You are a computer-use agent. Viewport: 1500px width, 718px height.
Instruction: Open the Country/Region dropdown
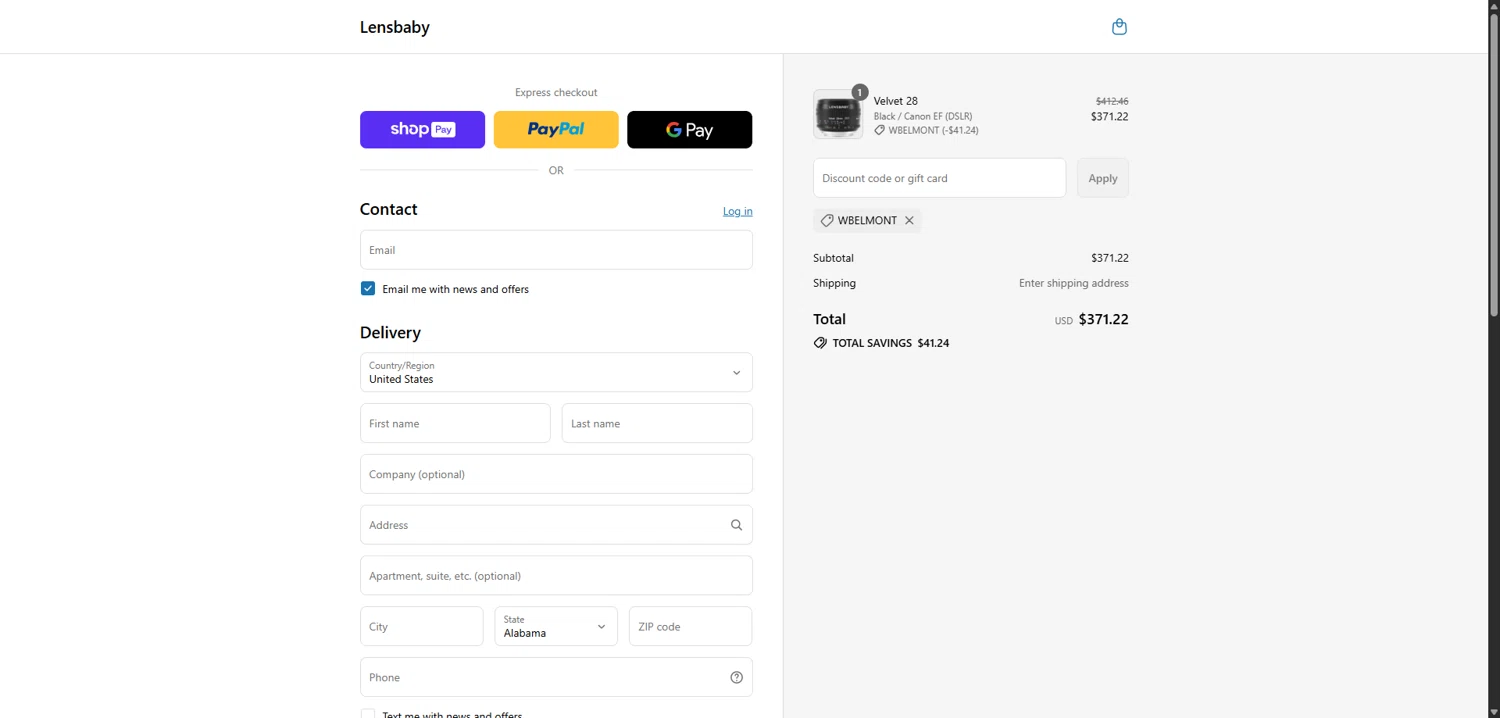coord(556,372)
